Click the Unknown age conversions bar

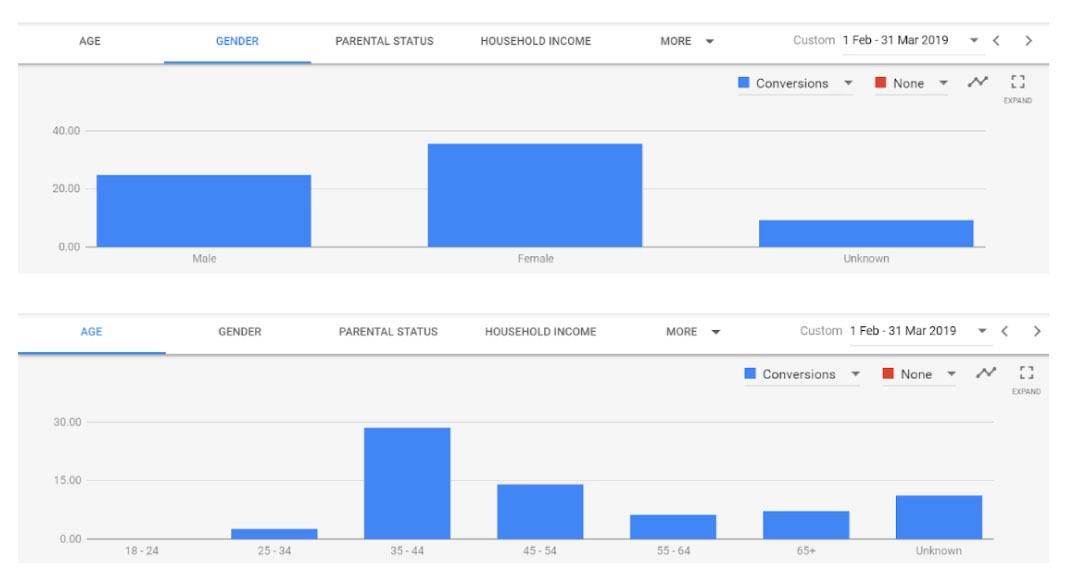939,517
